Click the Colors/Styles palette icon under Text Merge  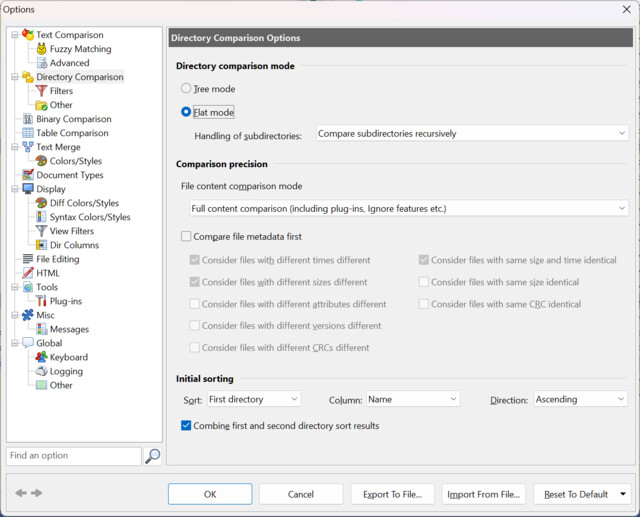click(41, 161)
